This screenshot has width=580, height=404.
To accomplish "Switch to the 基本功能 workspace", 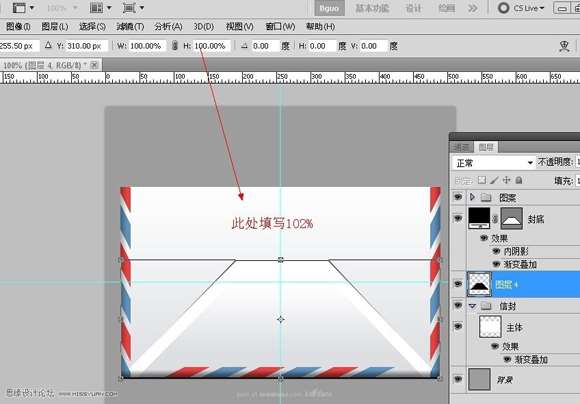I will pyautogui.click(x=372, y=8).
